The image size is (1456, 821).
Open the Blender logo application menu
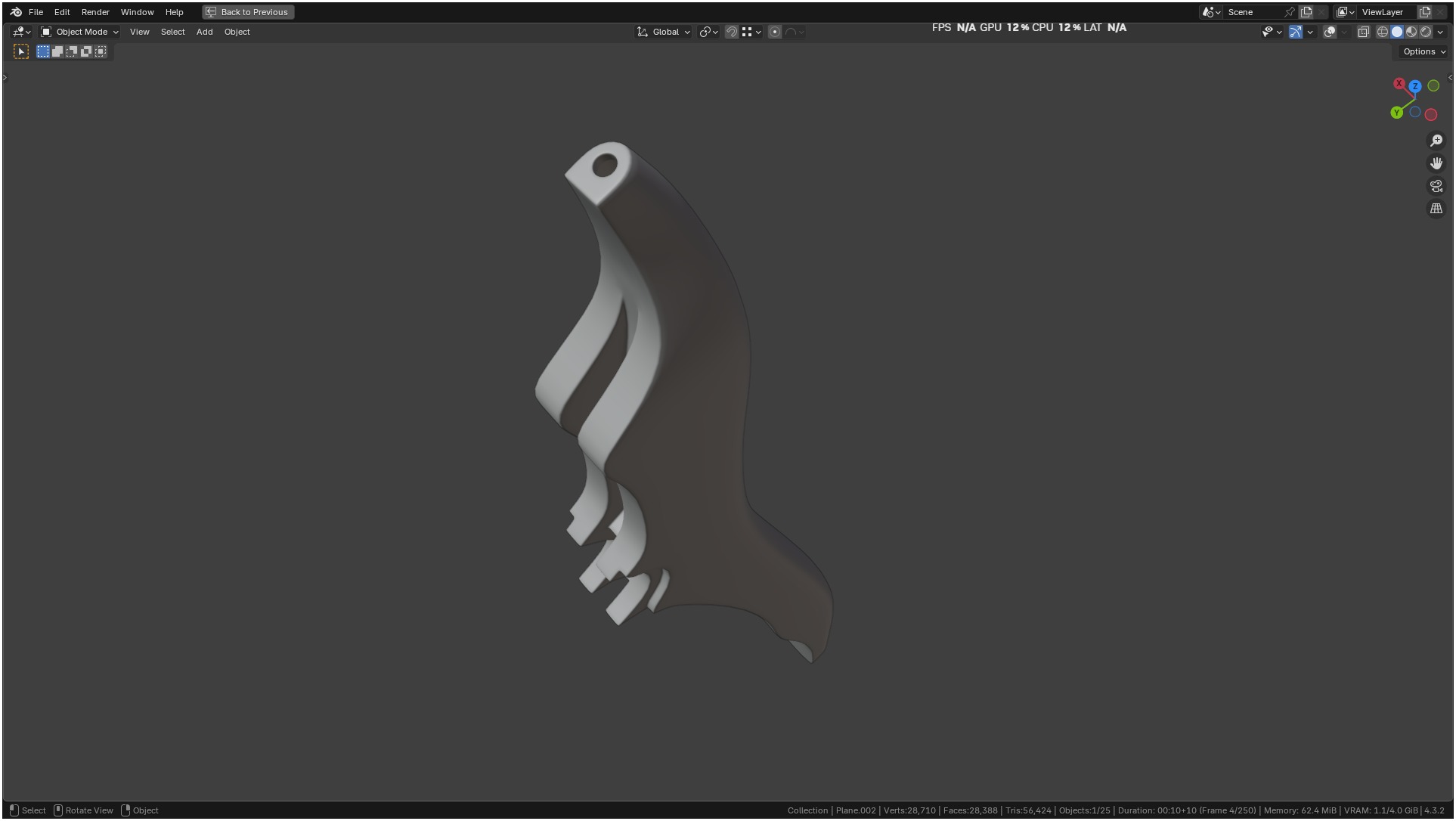(16, 12)
